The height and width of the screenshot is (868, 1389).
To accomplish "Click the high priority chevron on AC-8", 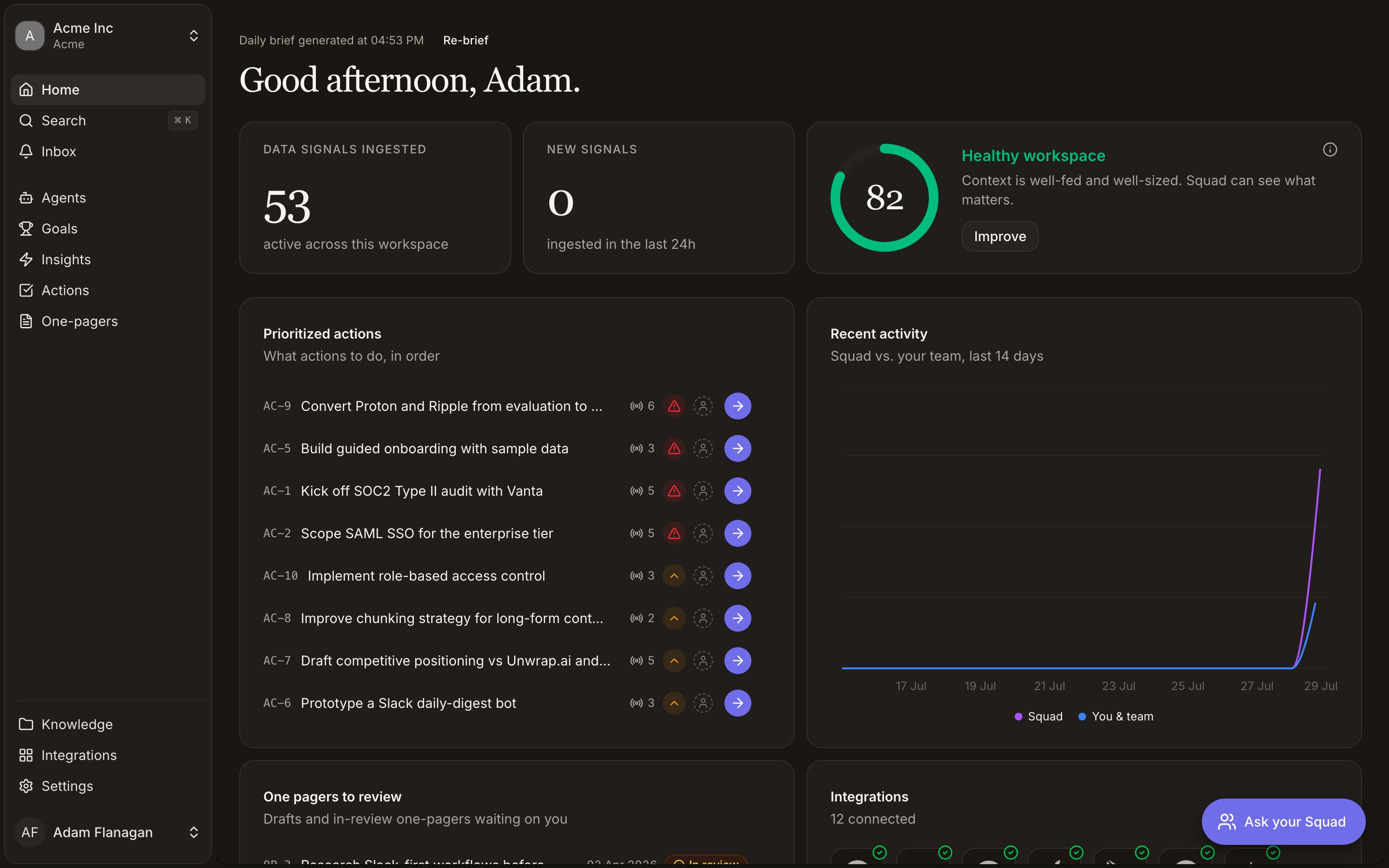I will click(x=674, y=618).
